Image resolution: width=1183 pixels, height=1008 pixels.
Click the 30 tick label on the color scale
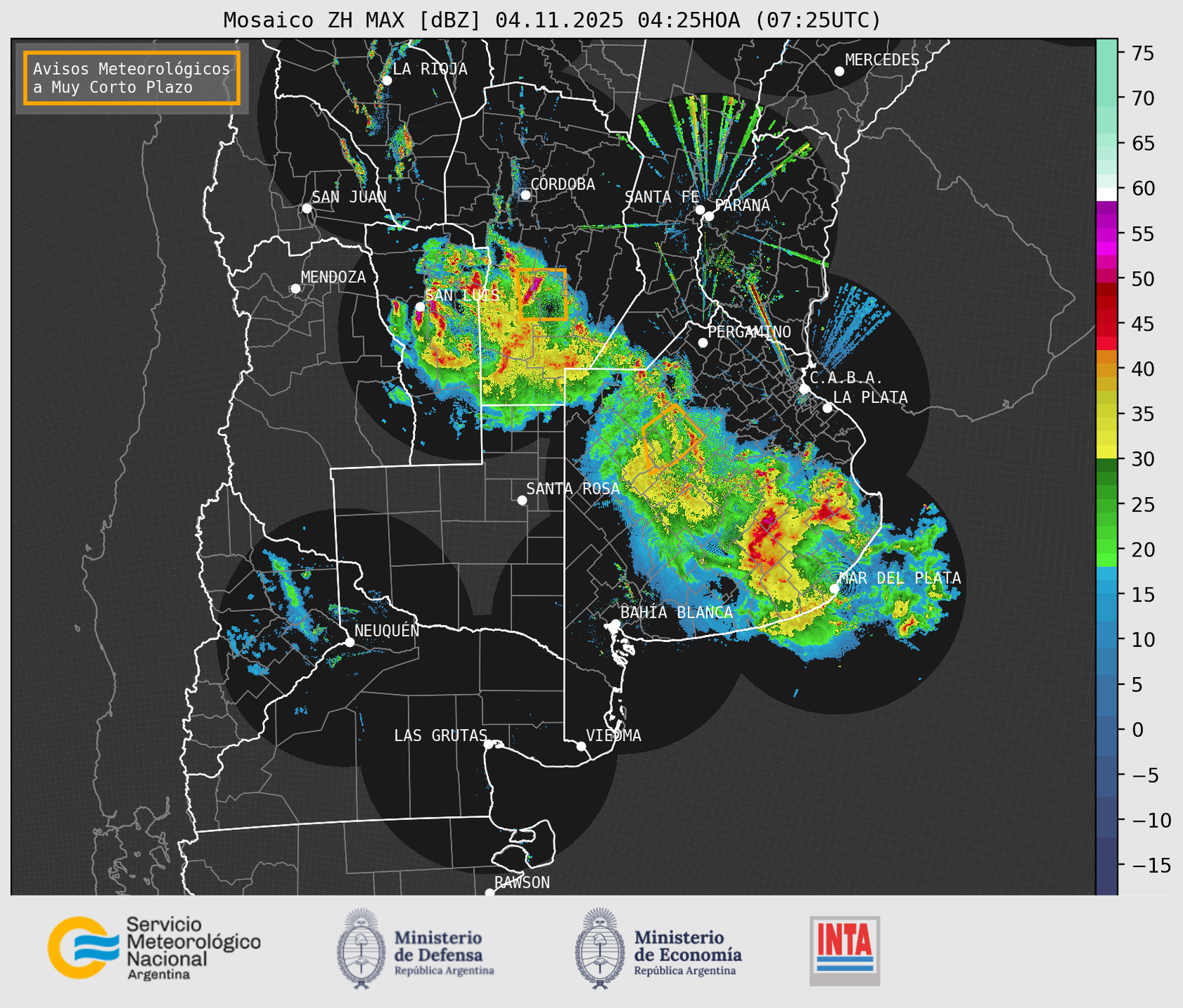coord(1142,459)
